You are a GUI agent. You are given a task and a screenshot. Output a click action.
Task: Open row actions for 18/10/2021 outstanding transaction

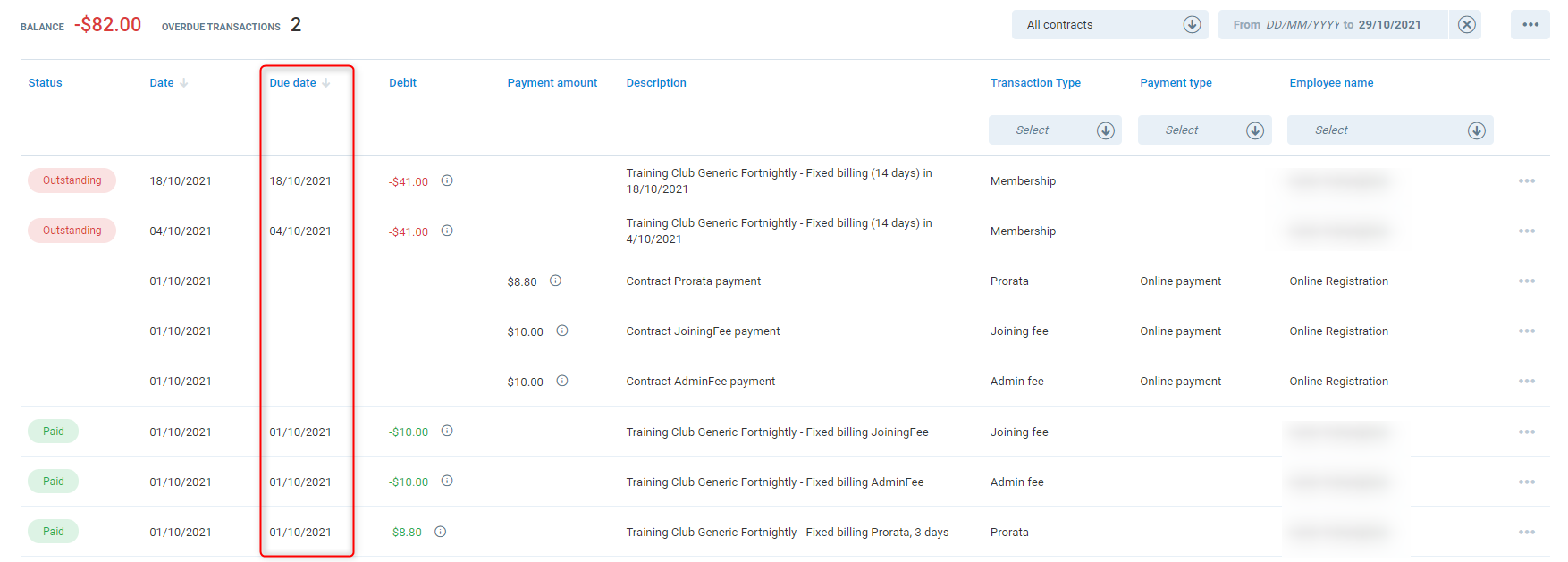pos(1527,181)
